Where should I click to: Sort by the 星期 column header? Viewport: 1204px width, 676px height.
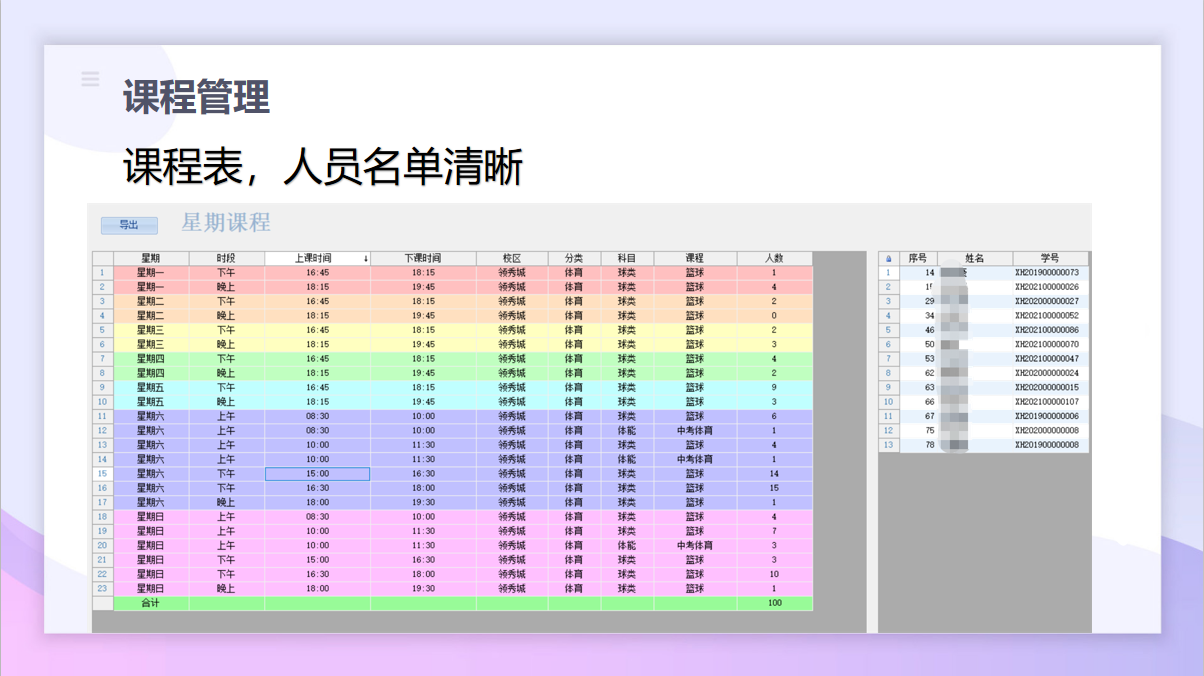151,258
